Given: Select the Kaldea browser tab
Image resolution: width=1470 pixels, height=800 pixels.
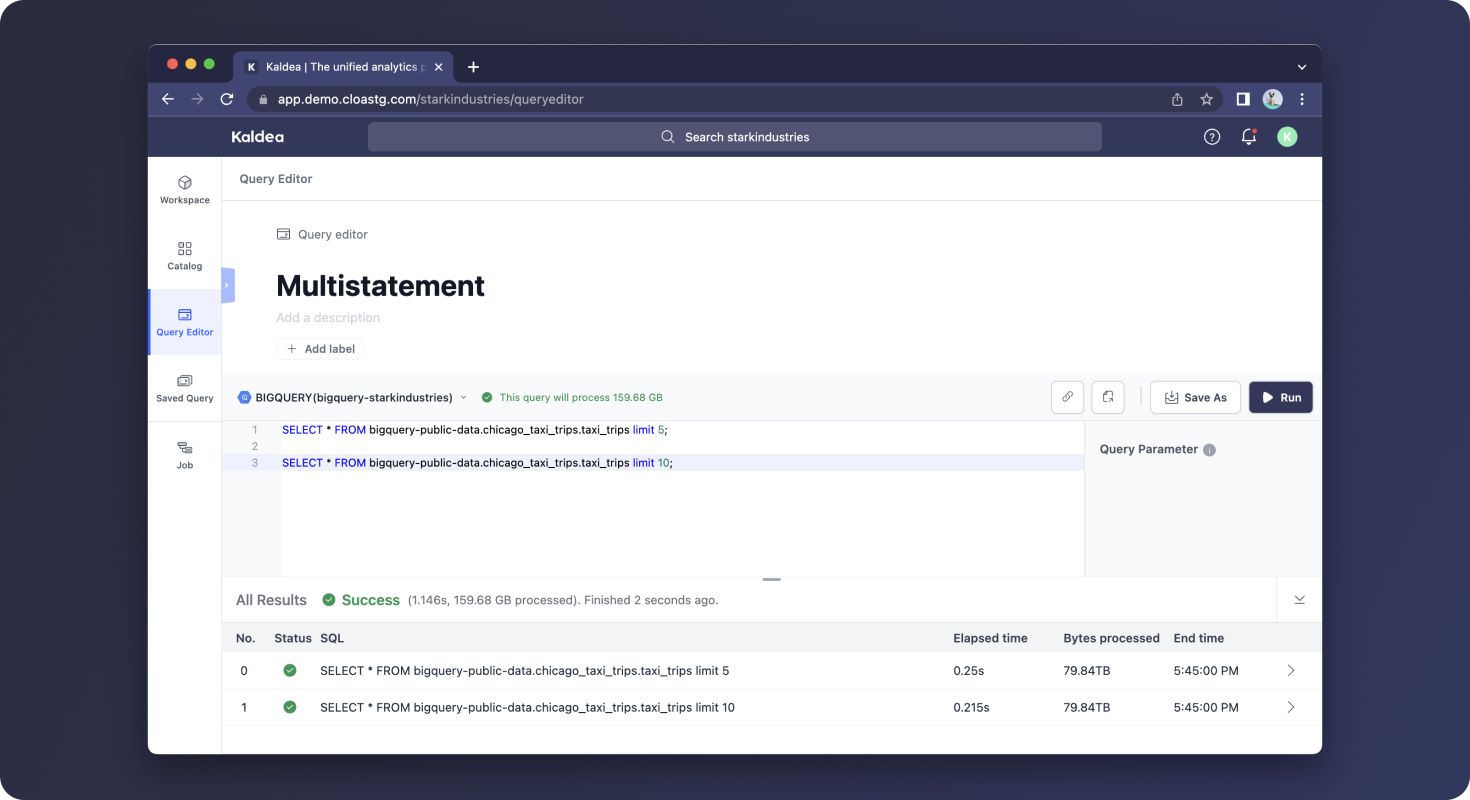Looking at the screenshot, I should 343,67.
